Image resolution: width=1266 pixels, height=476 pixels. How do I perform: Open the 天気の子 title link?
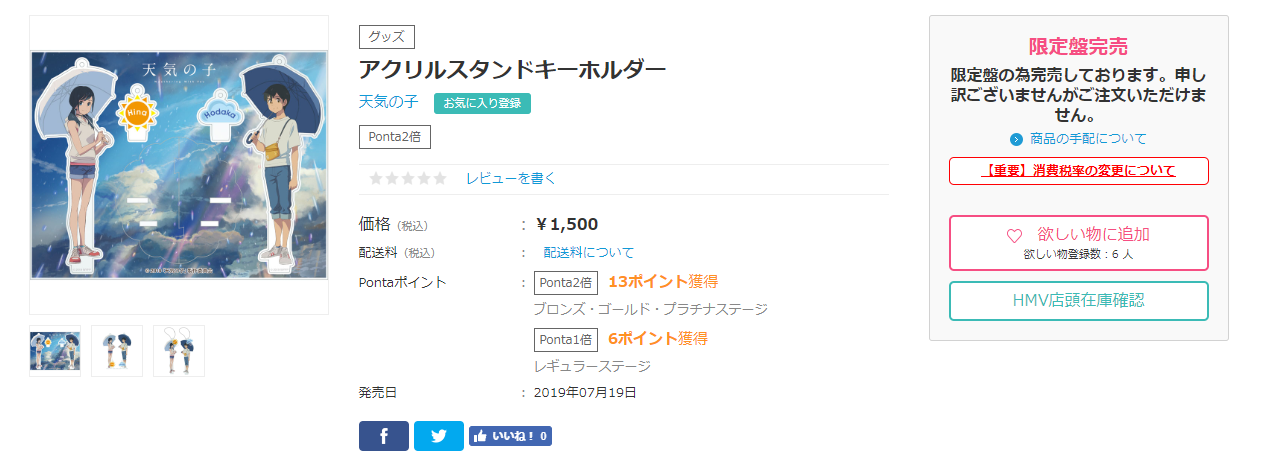(x=389, y=102)
